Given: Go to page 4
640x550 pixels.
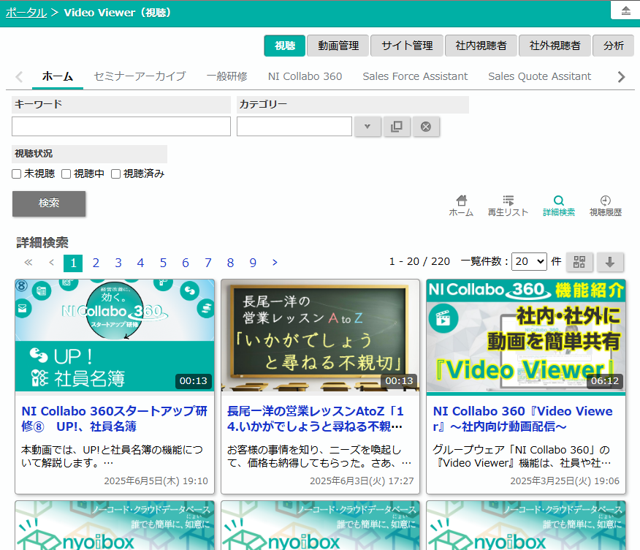Looking at the screenshot, I should tap(141, 262).
